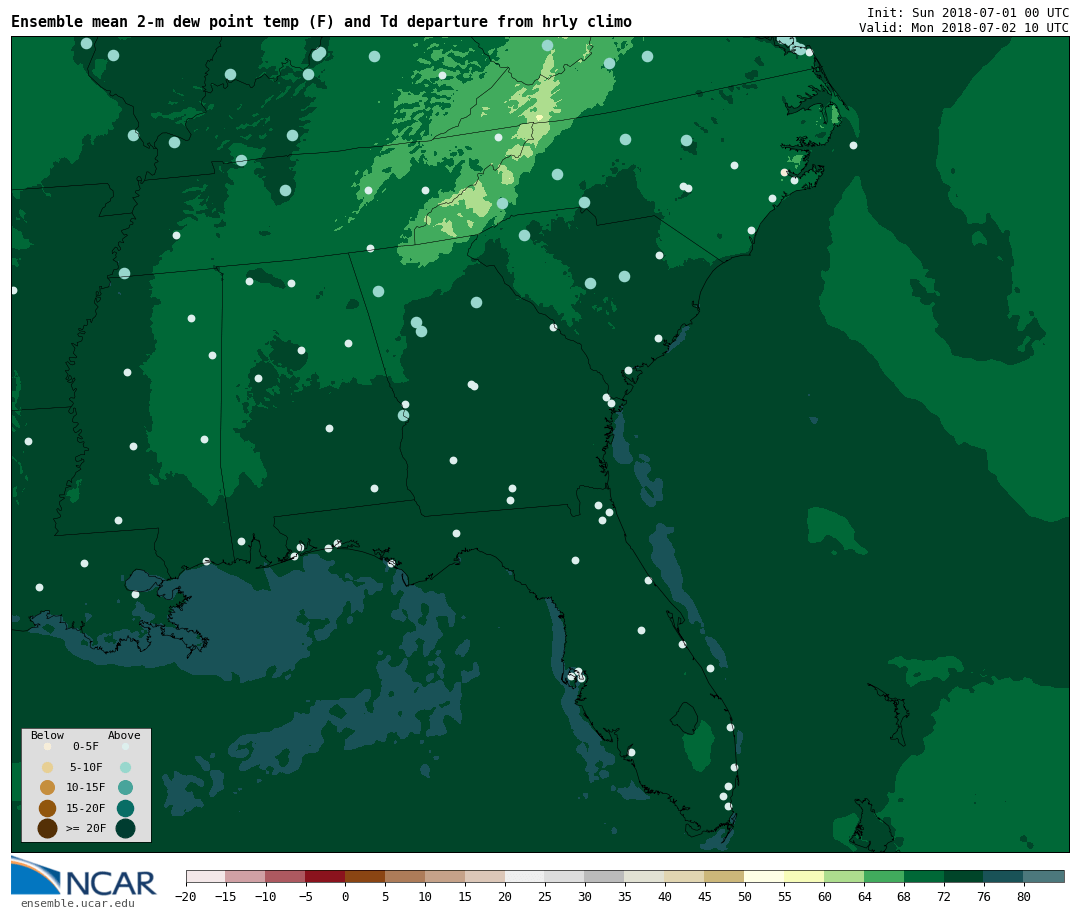
Task: Click the Above 15-20F dark teal legend circle
Action: [x=125, y=808]
